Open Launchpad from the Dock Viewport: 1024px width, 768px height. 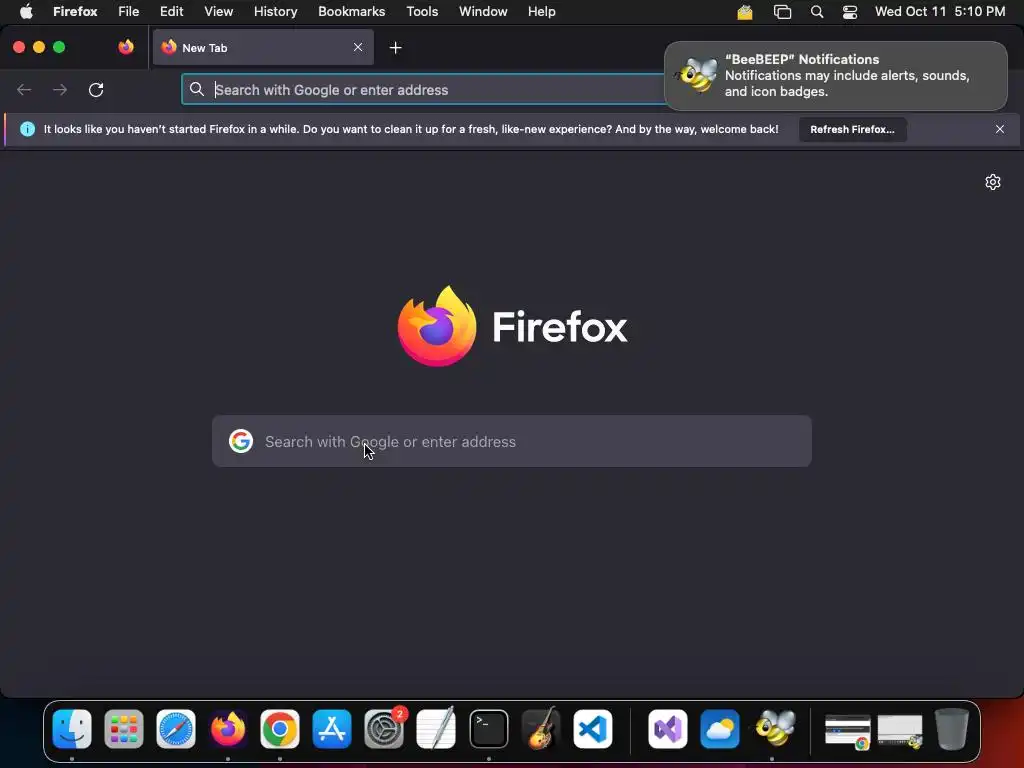point(123,729)
